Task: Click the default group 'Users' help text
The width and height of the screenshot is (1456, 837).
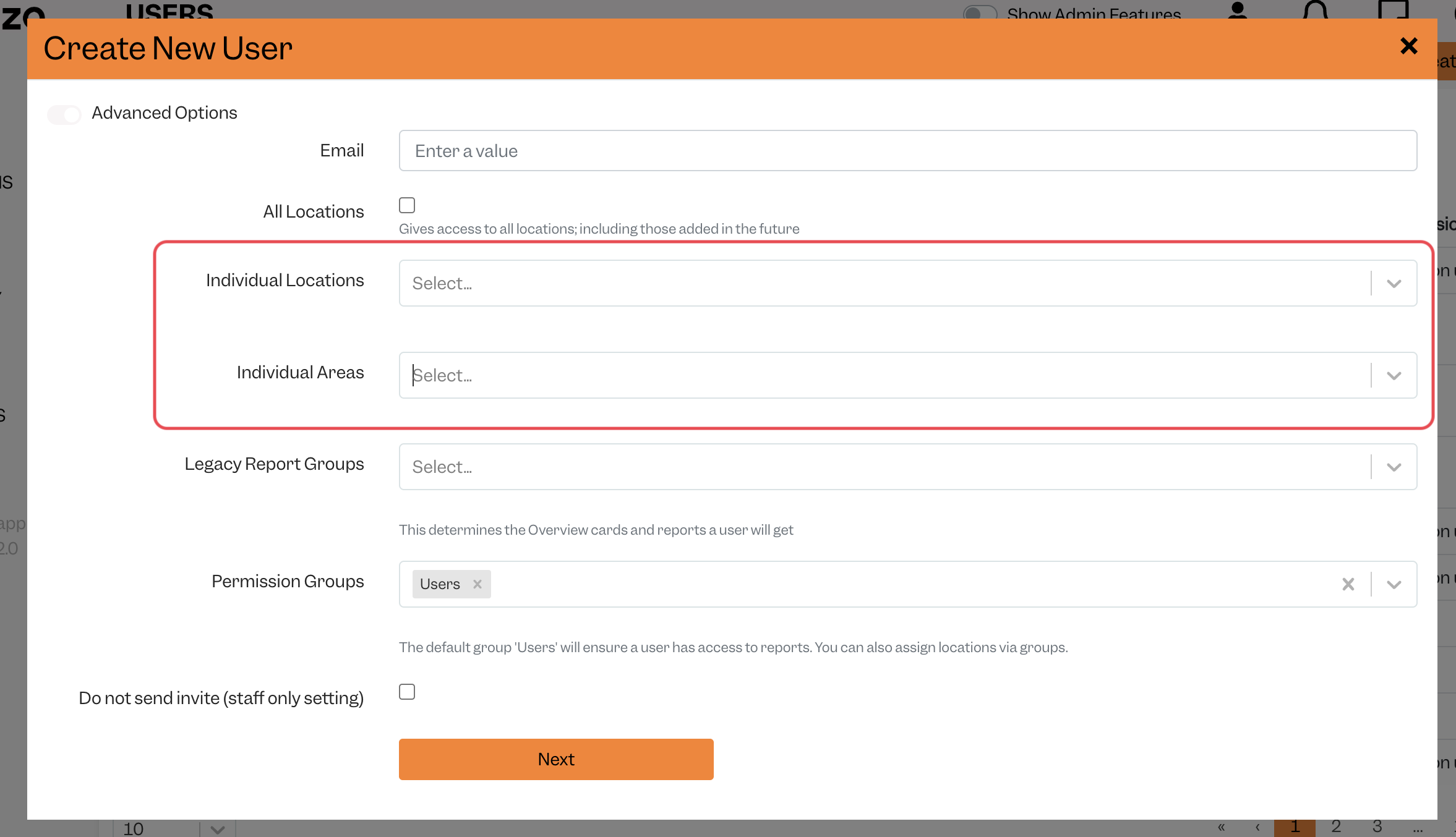Action: click(x=734, y=647)
